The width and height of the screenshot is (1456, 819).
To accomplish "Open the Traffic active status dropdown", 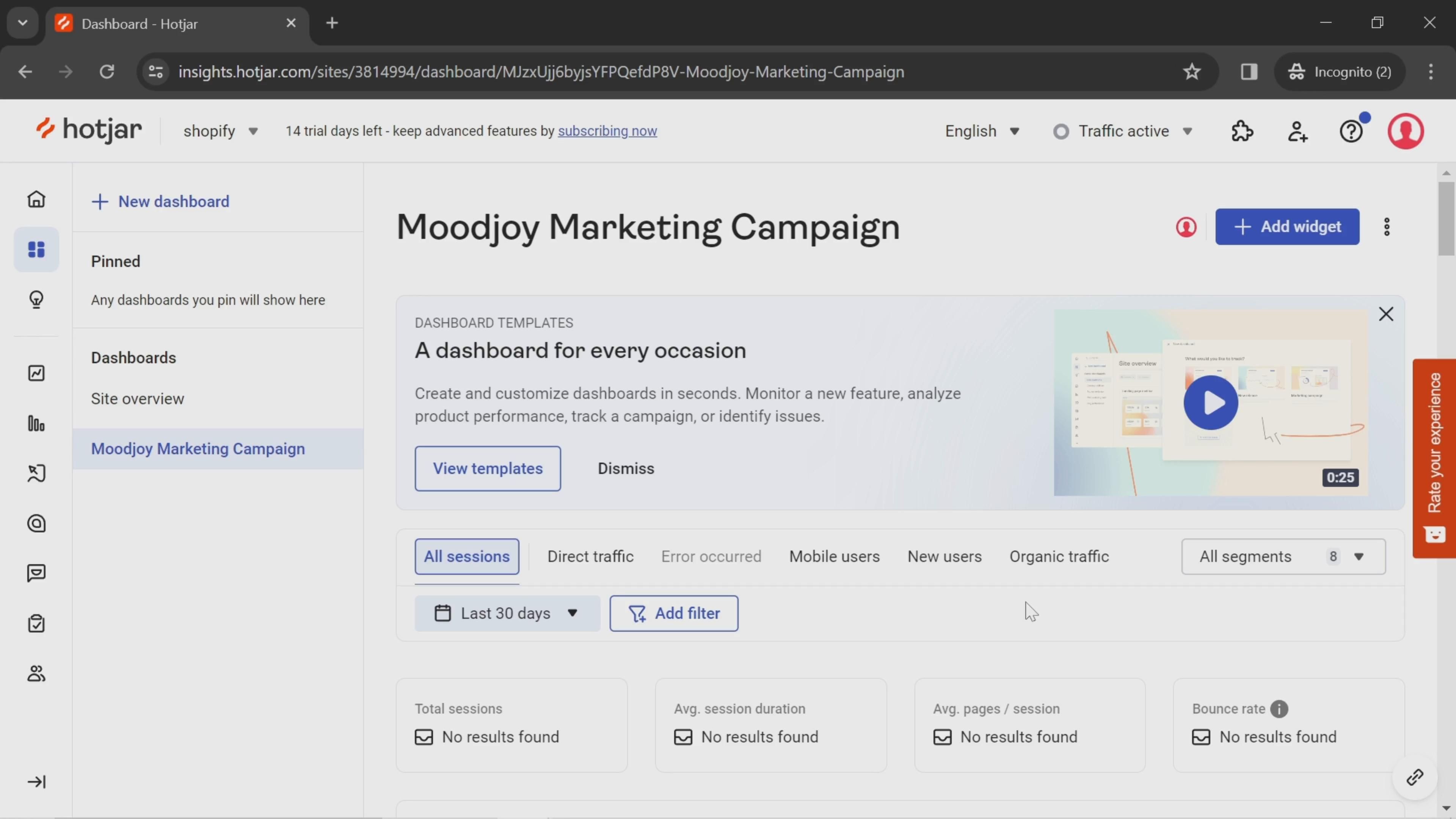I will point(1123,131).
